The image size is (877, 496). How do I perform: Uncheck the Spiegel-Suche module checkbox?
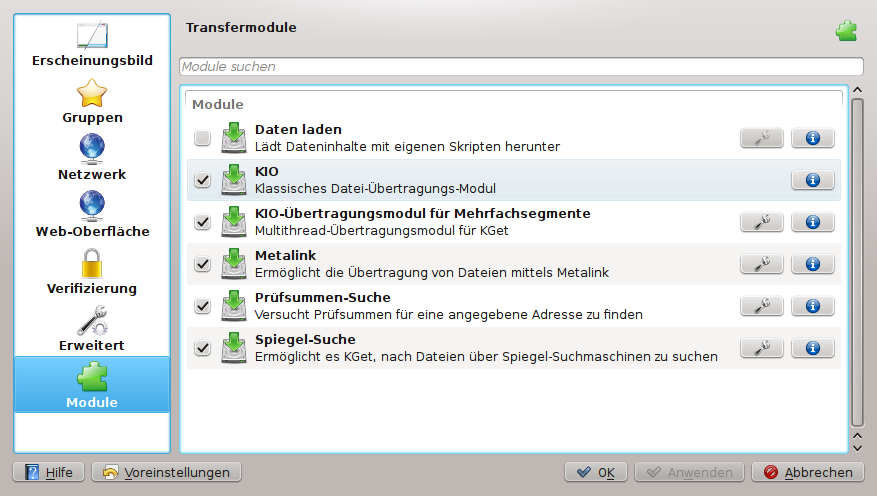[202, 348]
